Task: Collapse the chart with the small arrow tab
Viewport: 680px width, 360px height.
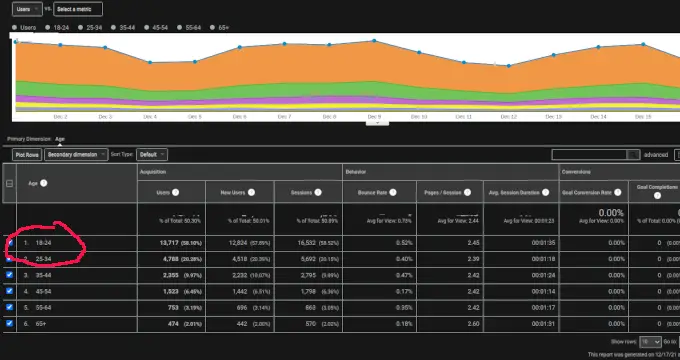Action: tap(377, 123)
